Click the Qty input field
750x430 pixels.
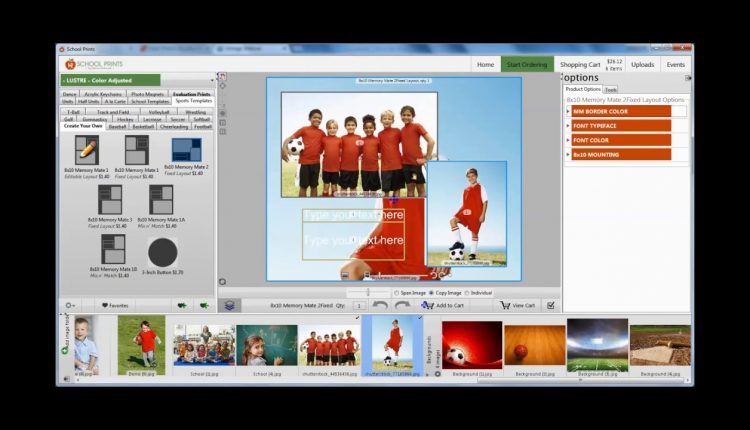[x=359, y=305]
